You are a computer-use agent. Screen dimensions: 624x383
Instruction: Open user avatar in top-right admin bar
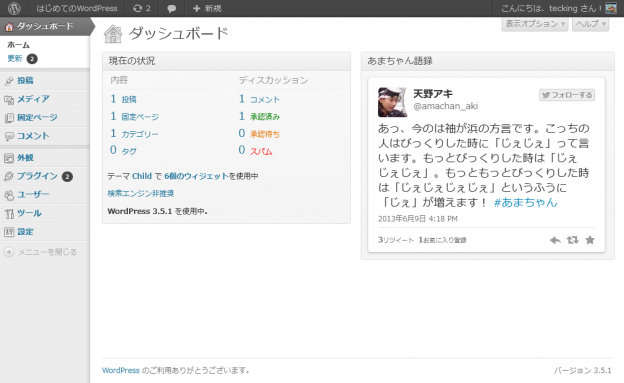[611, 8]
